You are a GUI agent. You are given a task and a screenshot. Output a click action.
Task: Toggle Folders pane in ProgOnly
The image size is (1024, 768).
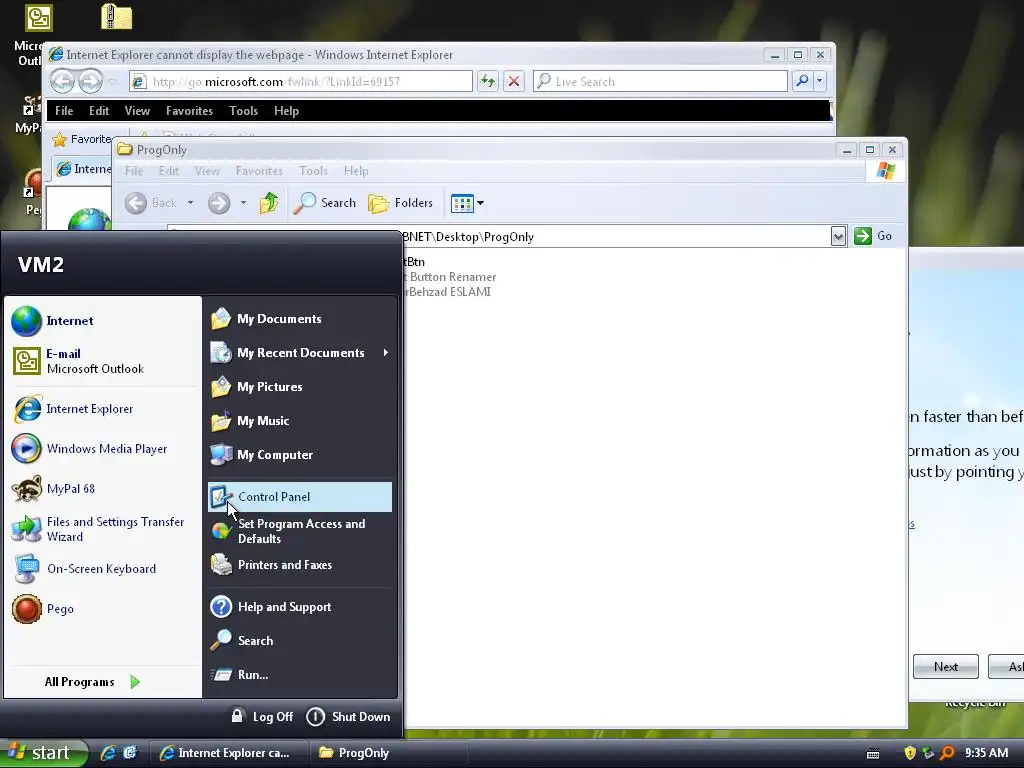pos(400,203)
